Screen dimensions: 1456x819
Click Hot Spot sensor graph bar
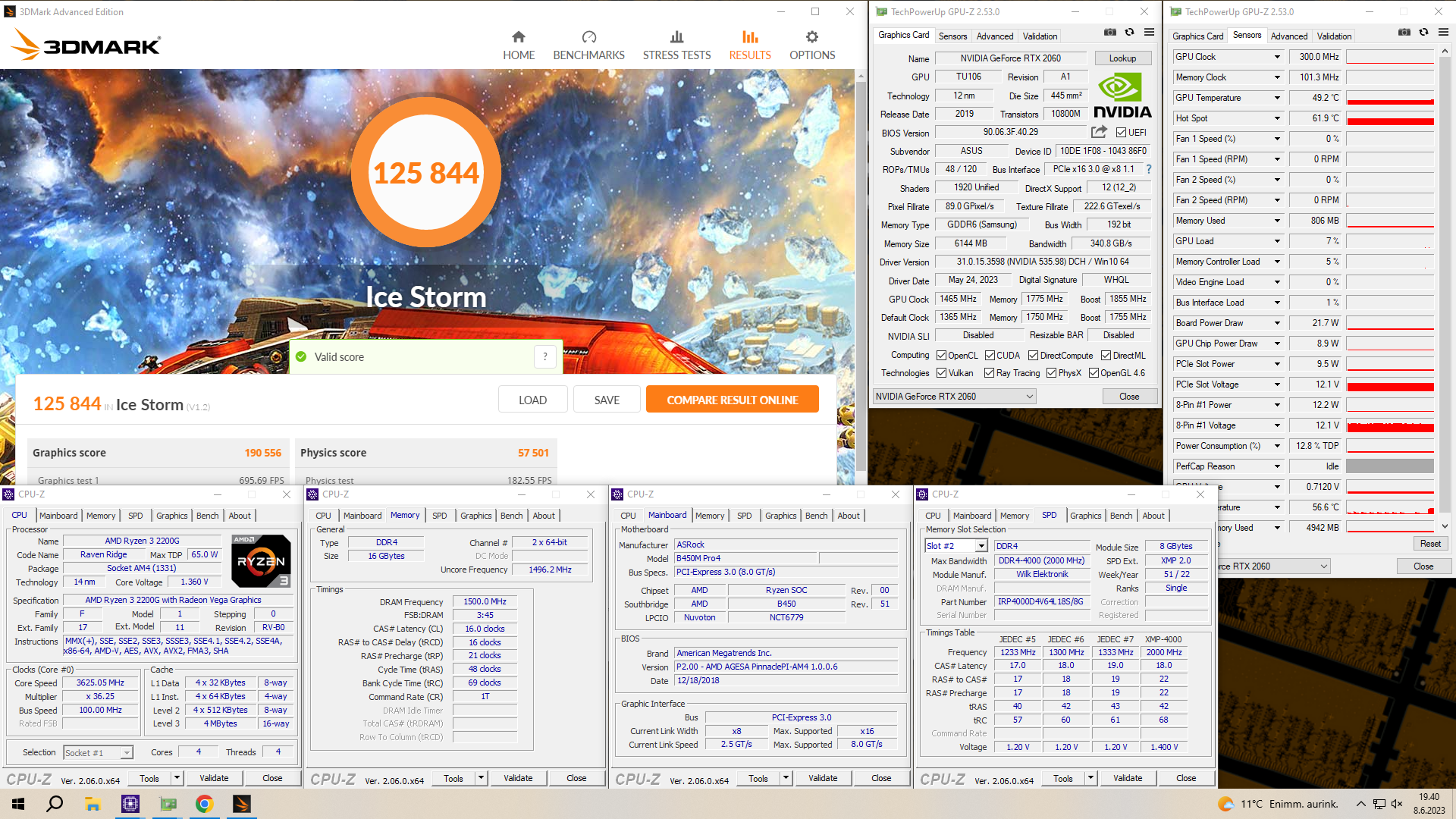1389,118
